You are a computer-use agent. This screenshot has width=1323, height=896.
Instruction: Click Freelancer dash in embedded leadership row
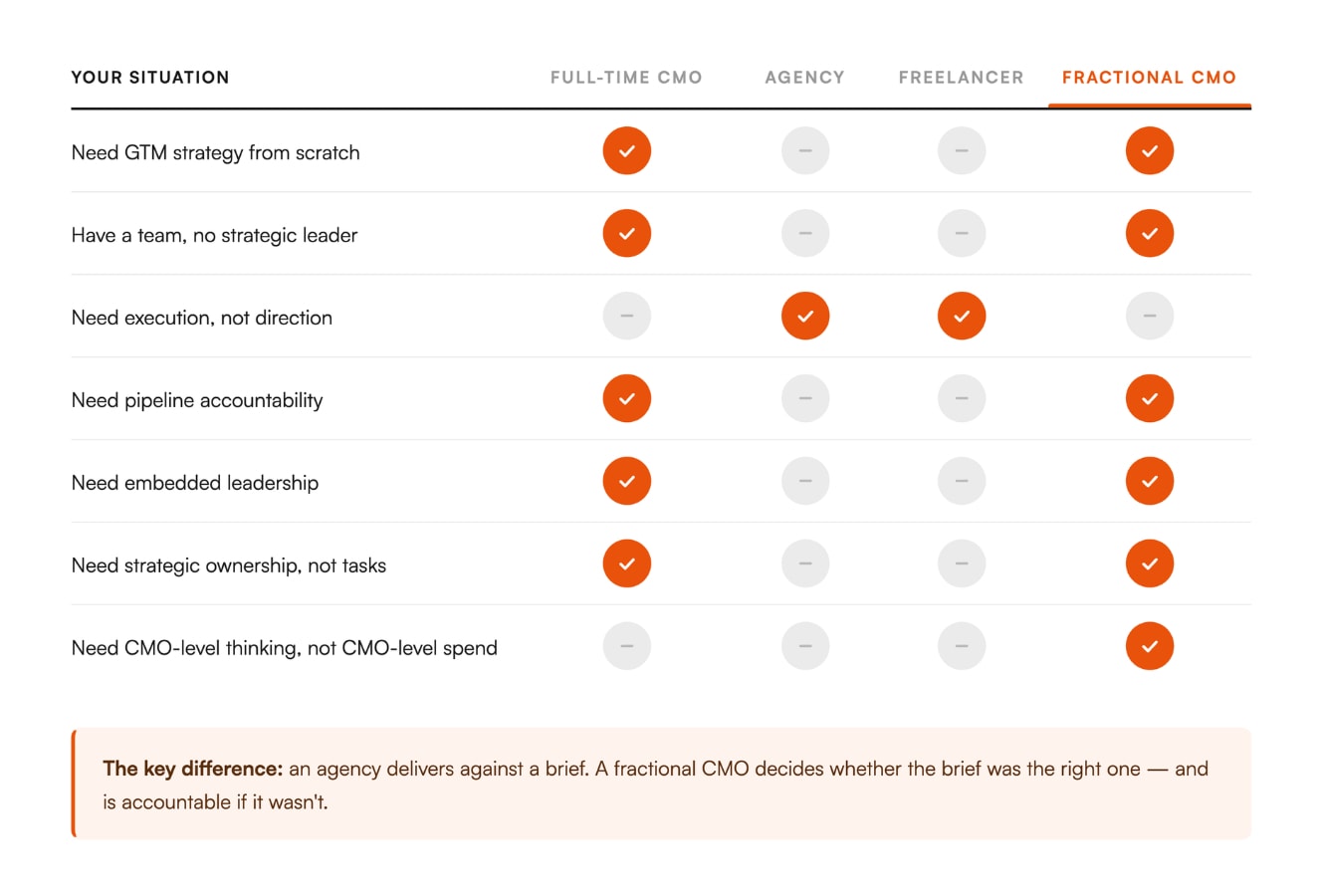[961, 482]
